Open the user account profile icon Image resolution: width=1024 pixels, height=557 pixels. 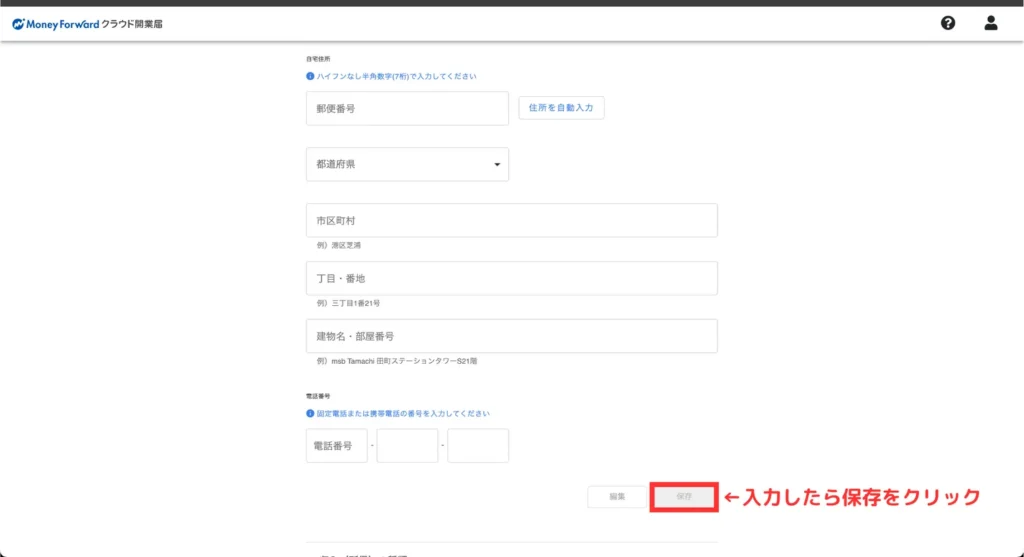(991, 23)
